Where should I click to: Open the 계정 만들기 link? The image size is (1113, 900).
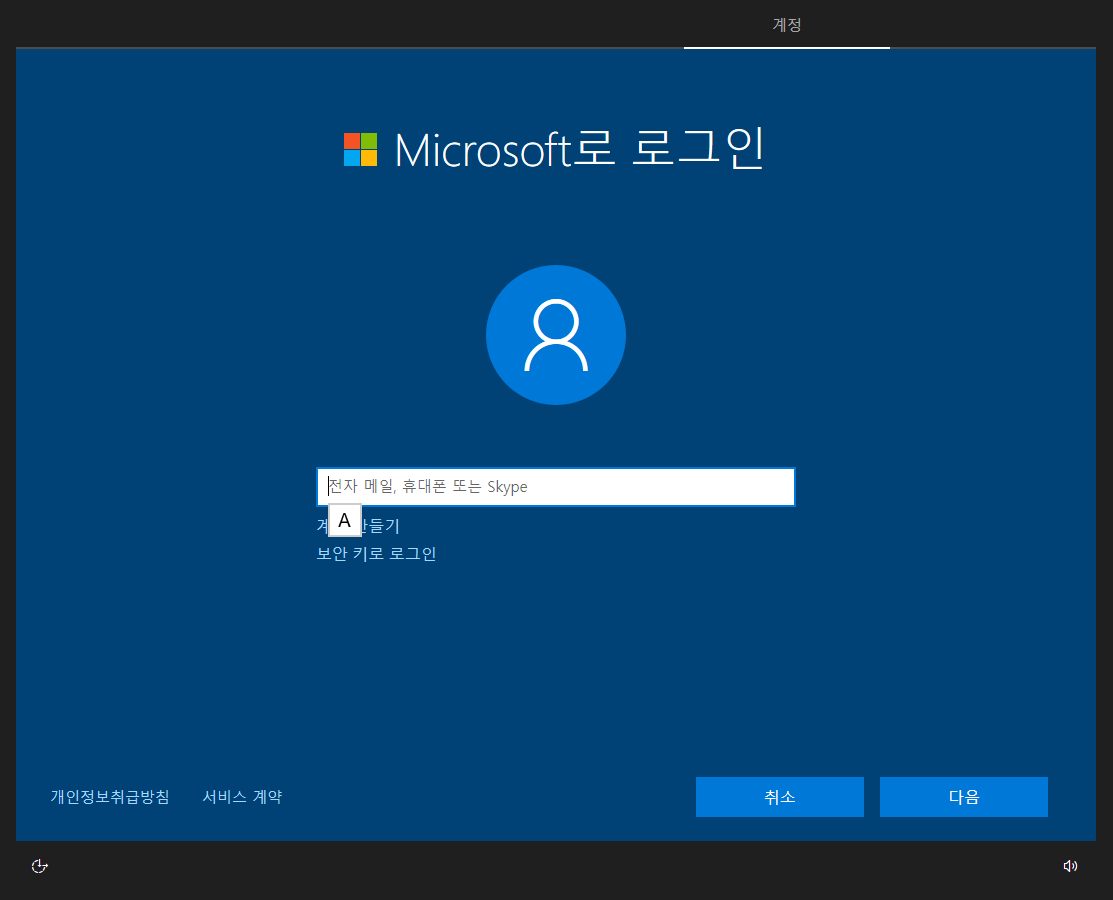click(358, 526)
